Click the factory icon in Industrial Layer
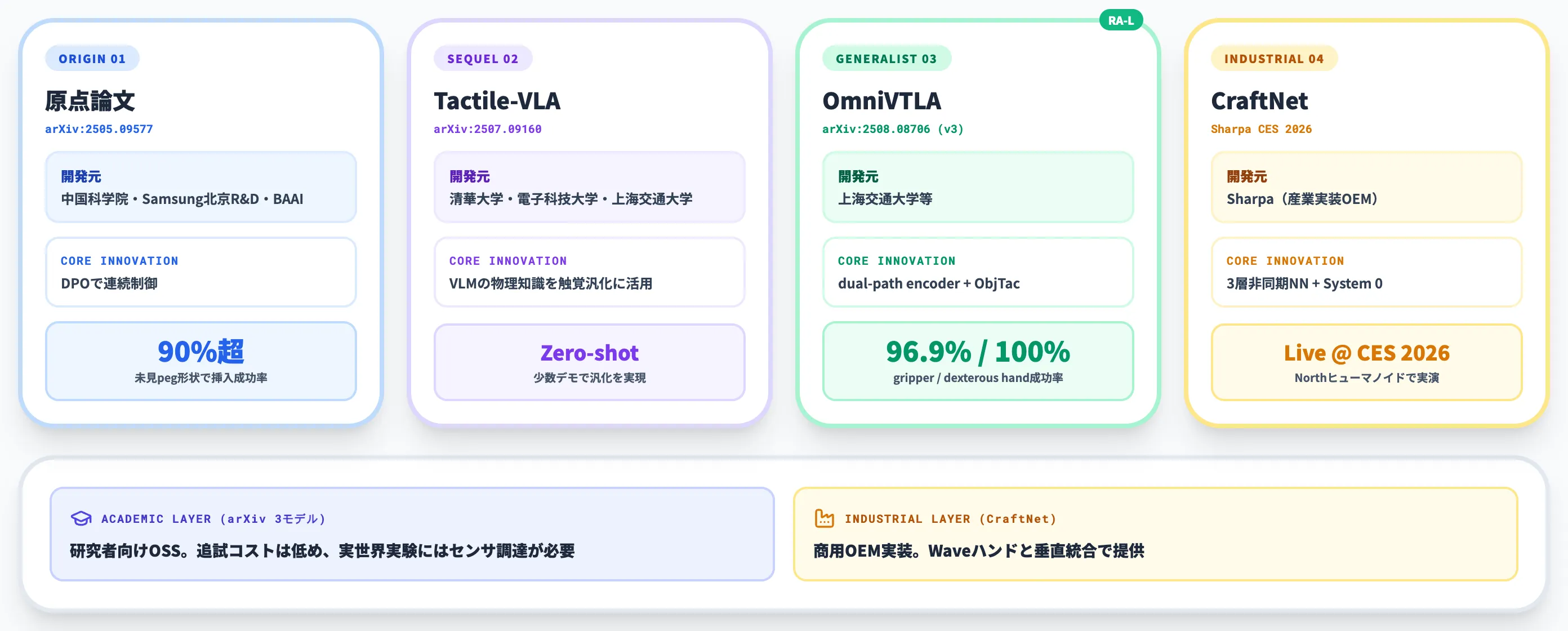The image size is (1568, 631). (x=824, y=518)
